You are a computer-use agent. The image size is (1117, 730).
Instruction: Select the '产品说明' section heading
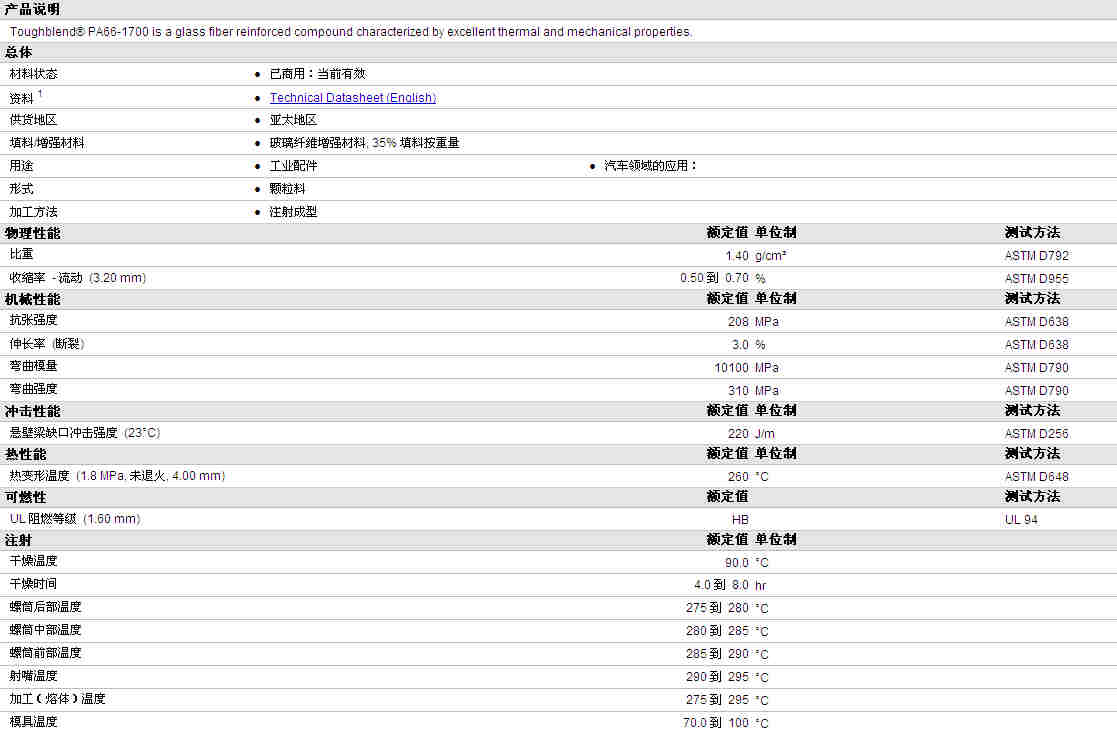32,9
